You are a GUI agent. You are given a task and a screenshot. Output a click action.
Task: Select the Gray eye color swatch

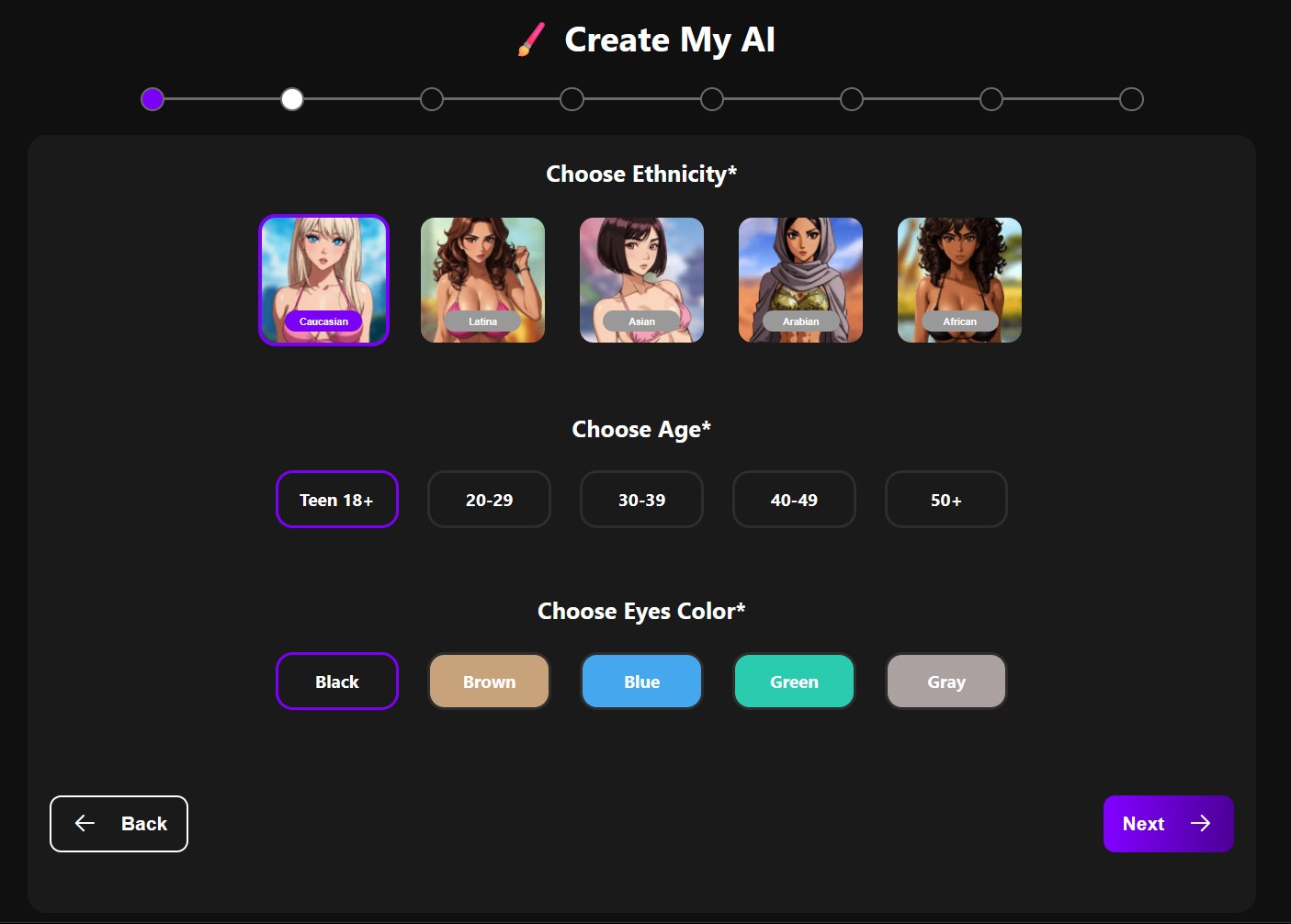pos(946,682)
